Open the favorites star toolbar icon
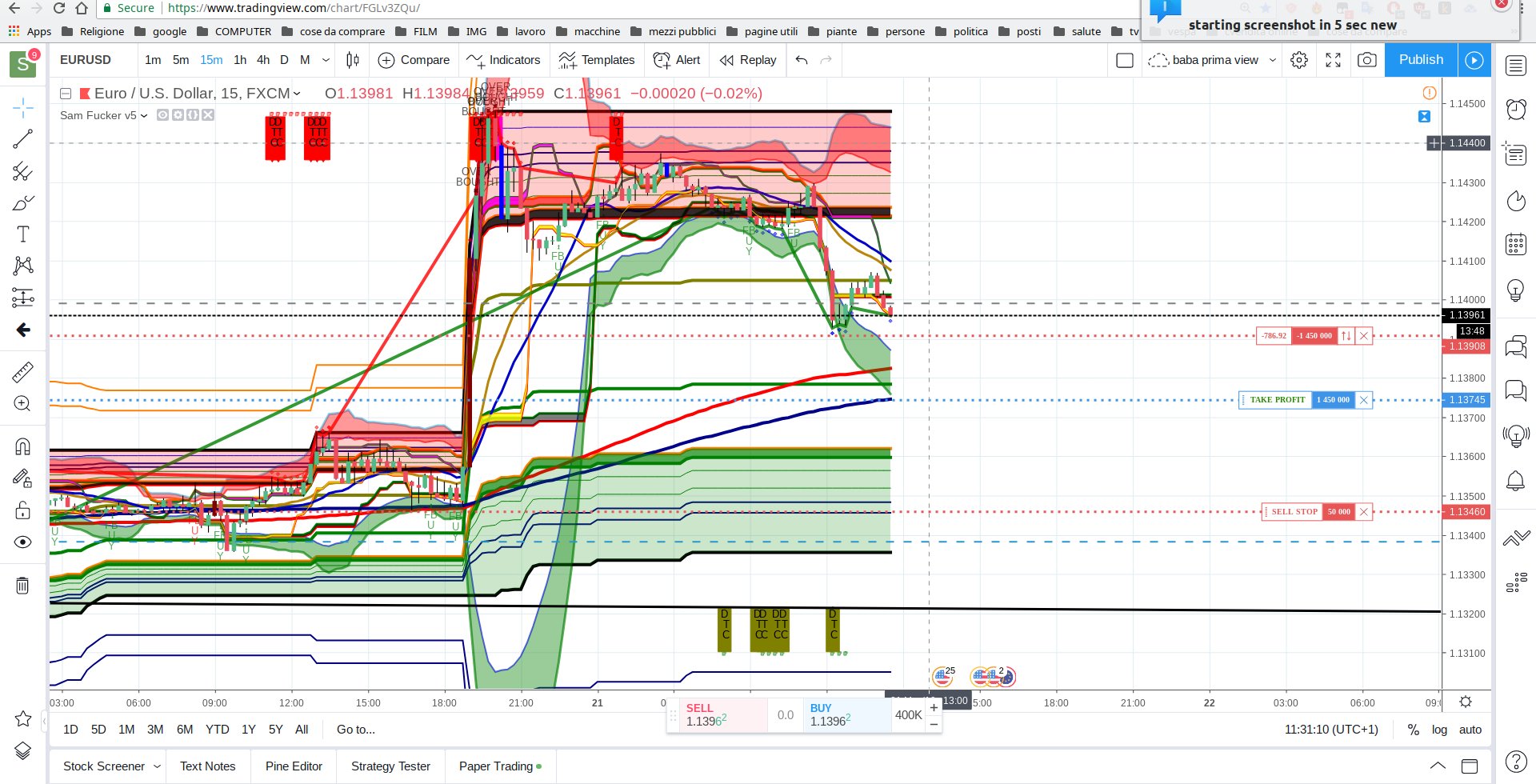 click(22, 718)
